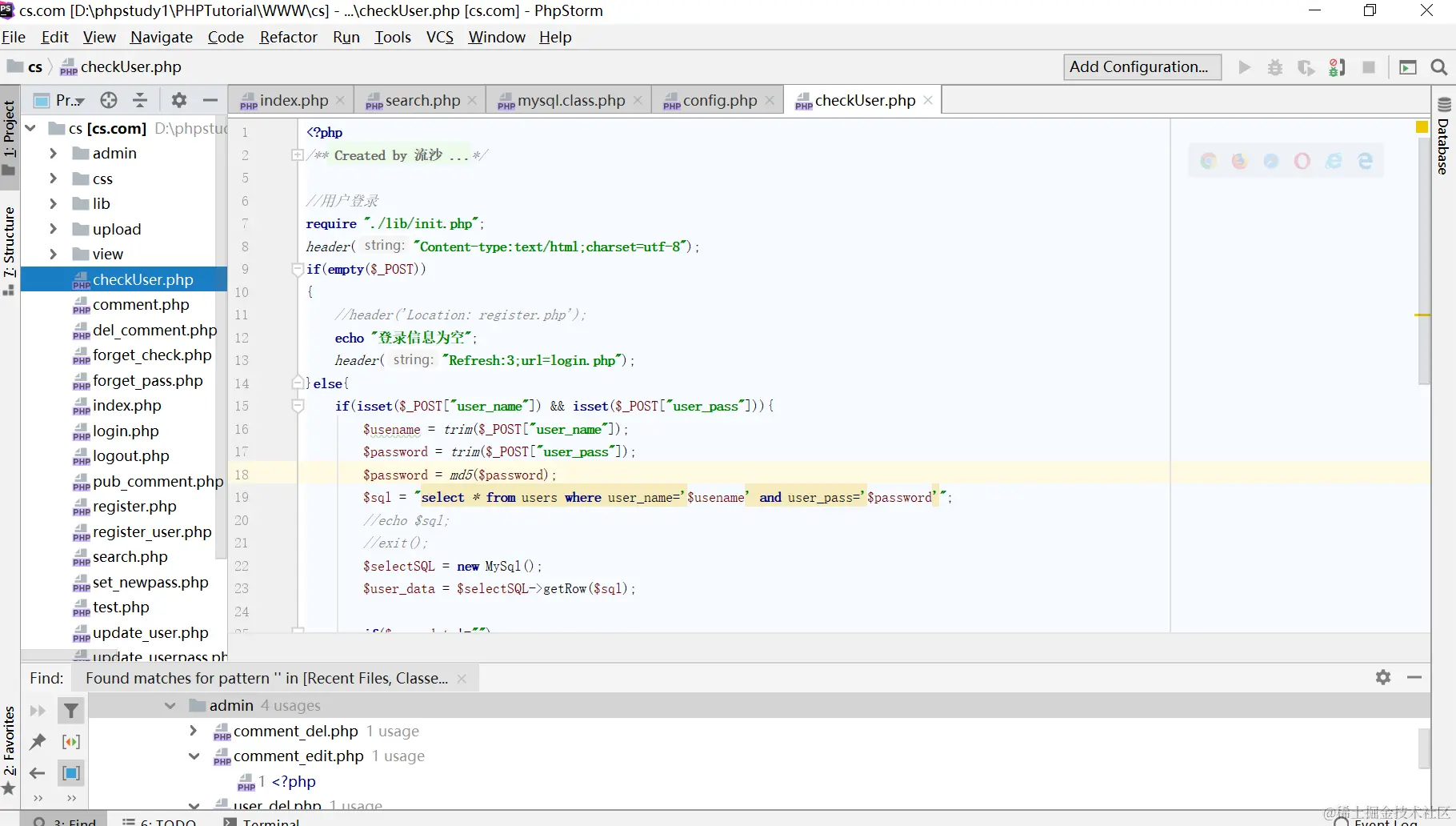Click the Find panel scrollbar thumb
This screenshot has width=1456, height=826.
click(x=1423, y=748)
